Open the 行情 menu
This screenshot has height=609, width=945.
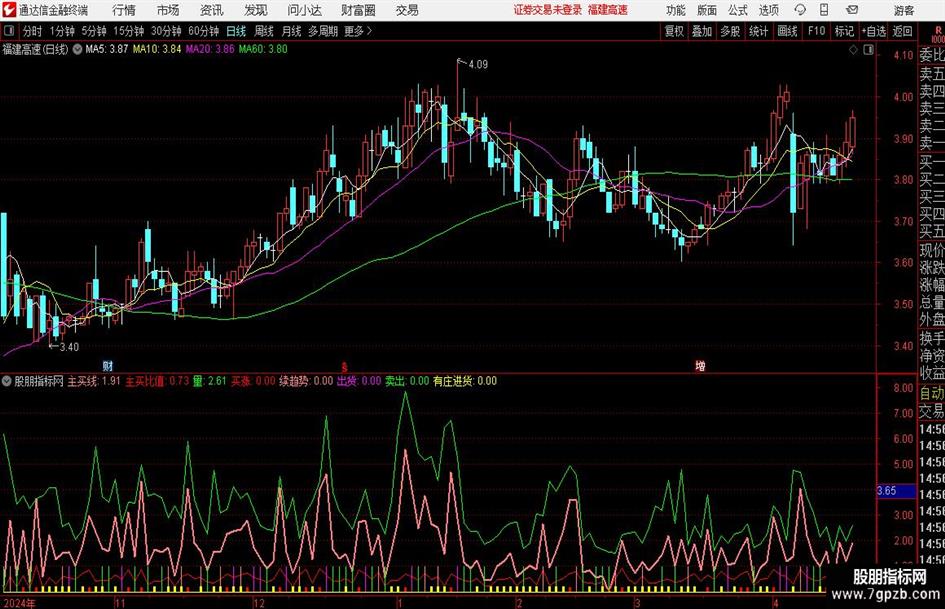pos(124,10)
